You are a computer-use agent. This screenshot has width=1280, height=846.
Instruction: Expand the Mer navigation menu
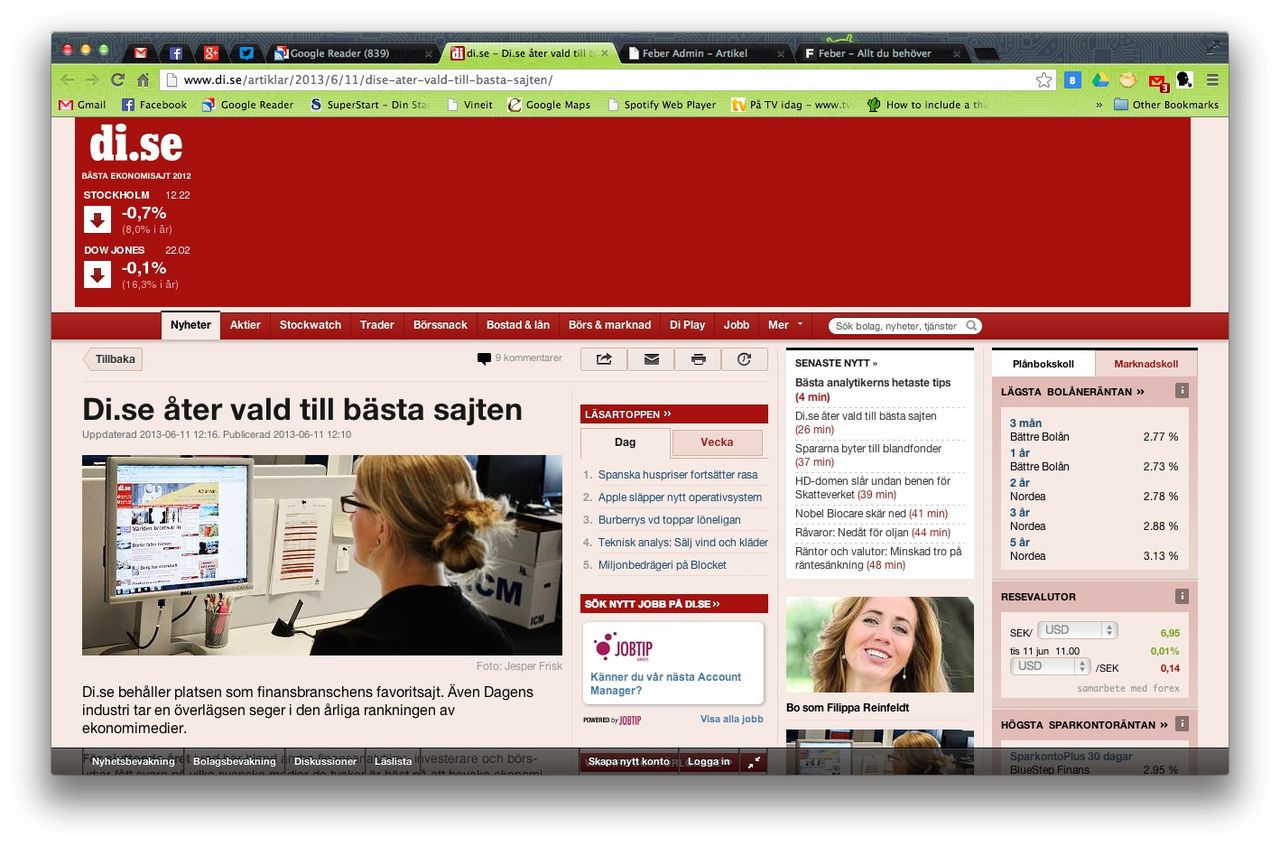tap(784, 325)
